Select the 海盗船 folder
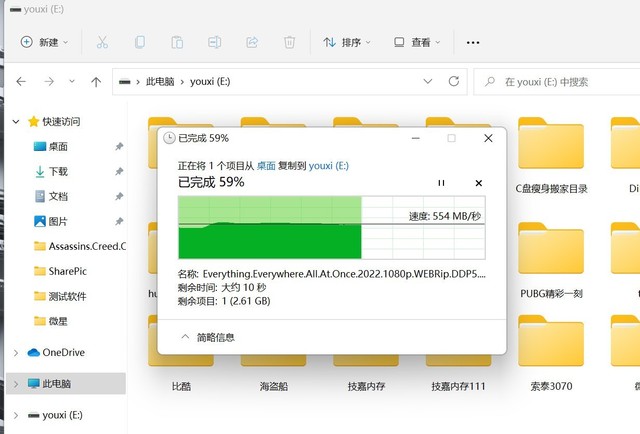Screen dimensions: 640x434 pyautogui.click(x=273, y=386)
